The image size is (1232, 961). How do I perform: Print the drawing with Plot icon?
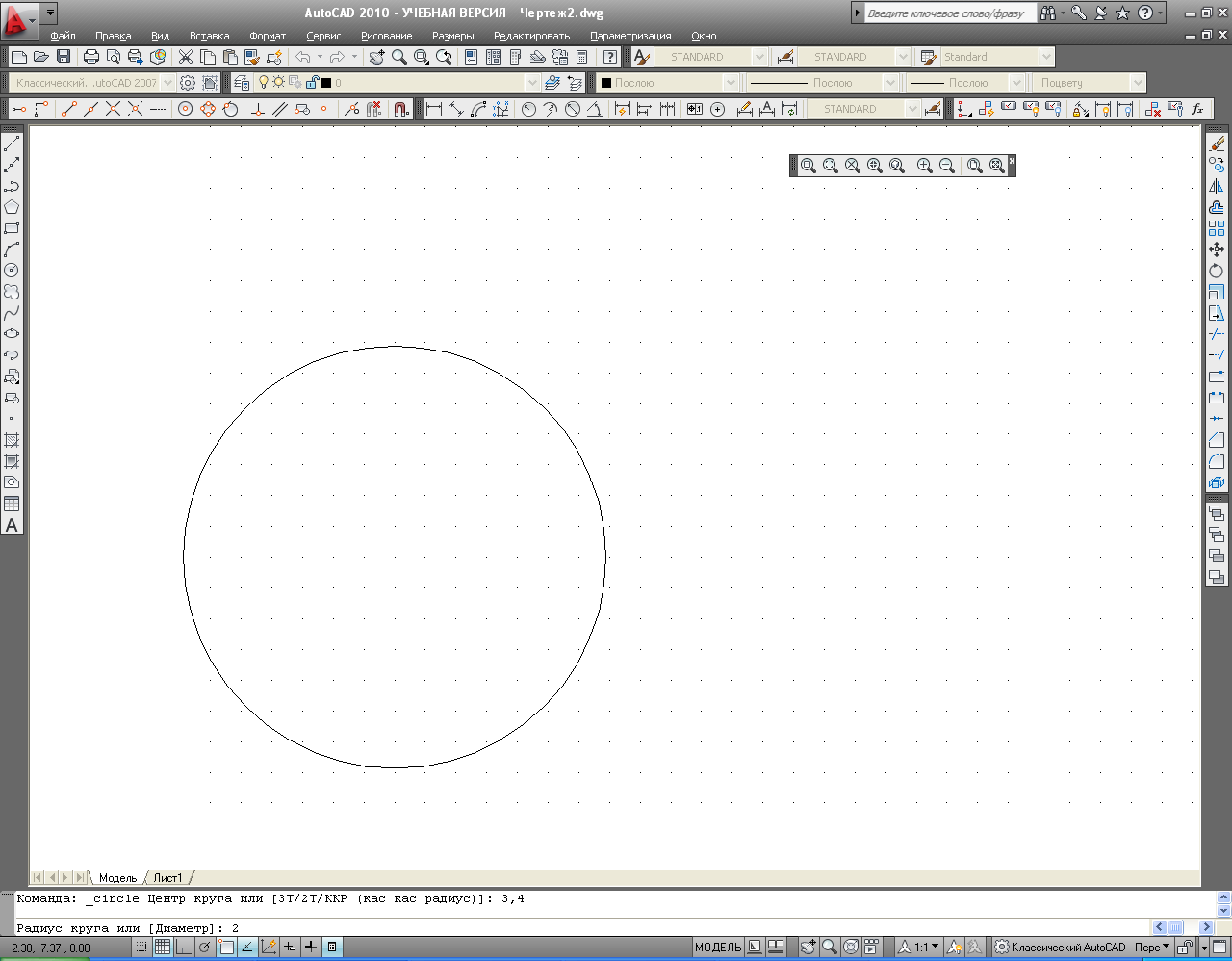pyautogui.click(x=91, y=57)
